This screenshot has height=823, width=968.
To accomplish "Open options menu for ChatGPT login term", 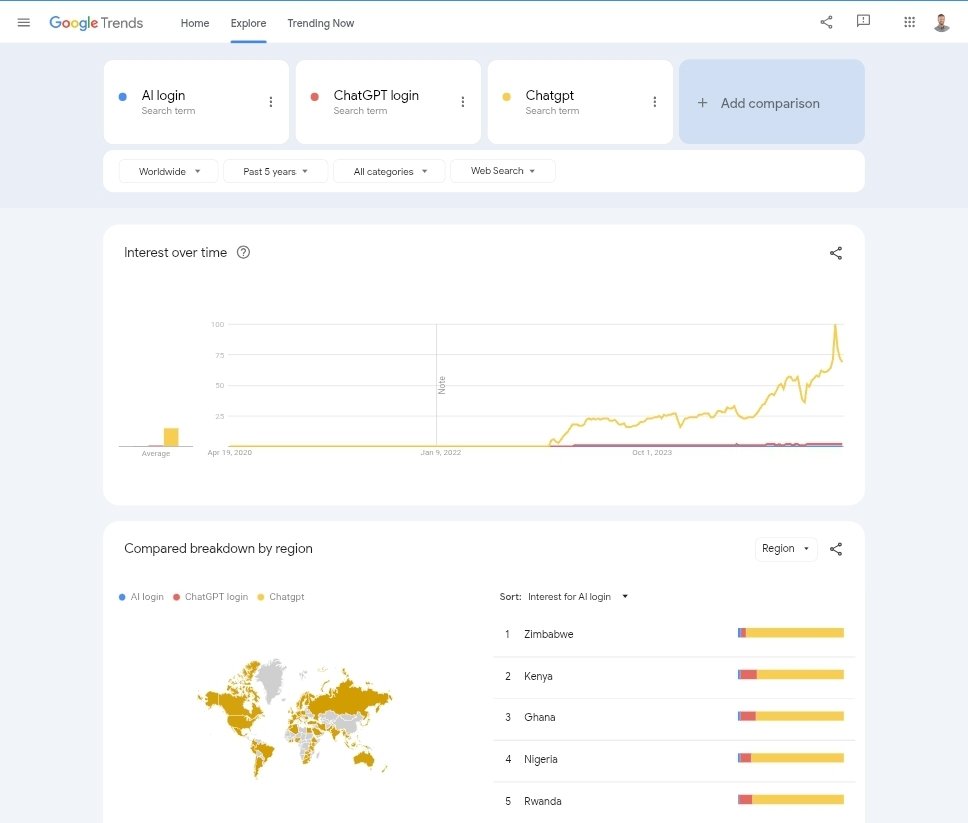I will pyautogui.click(x=462, y=102).
